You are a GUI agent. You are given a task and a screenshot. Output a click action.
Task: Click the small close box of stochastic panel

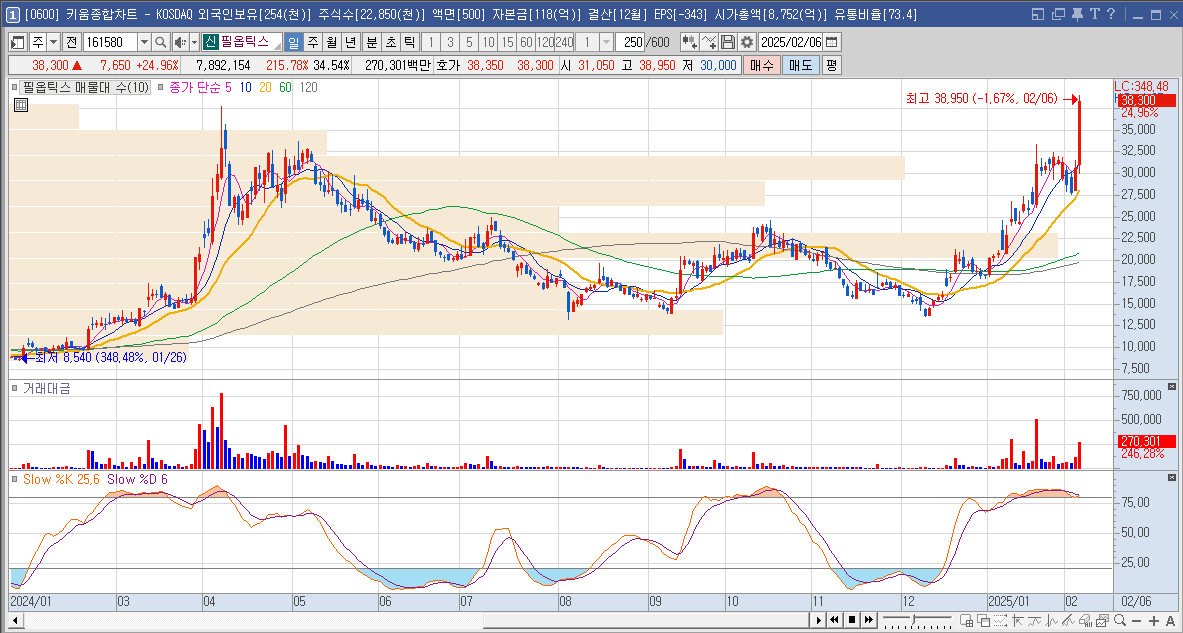click(x=1171, y=478)
